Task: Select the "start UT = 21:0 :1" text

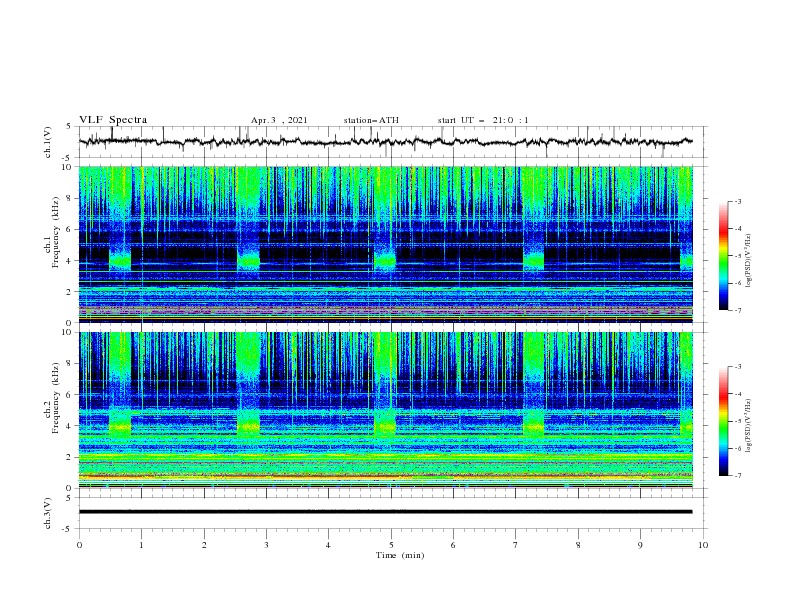Action: [x=483, y=120]
